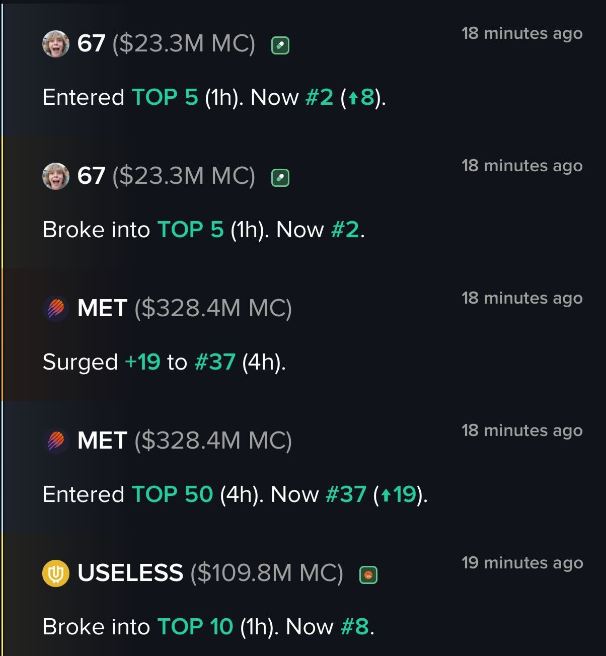Open the TOP 10 link in the USELESS alert
Image resolution: width=606 pixels, height=656 pixels.
pyautogui.click(x=195, y=627)
